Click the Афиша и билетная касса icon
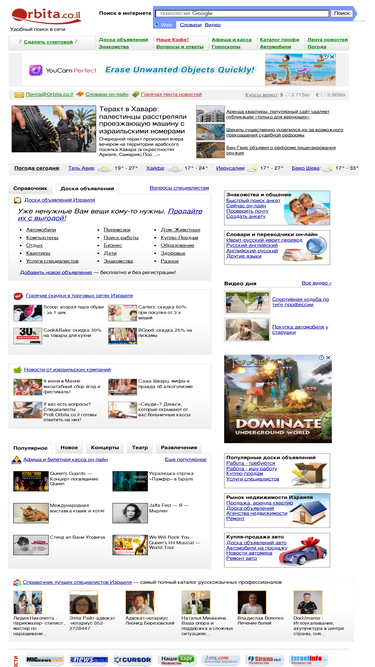This screenshot has width=375, height=667. (x=17, y=460)
